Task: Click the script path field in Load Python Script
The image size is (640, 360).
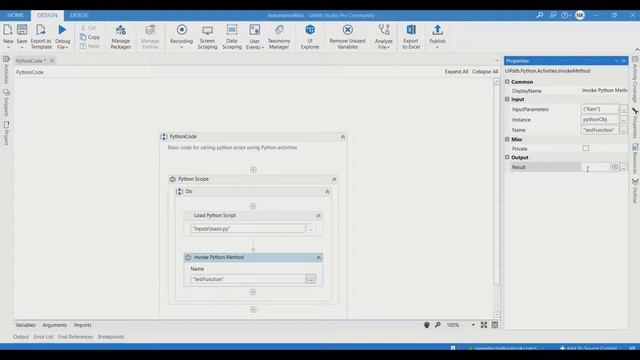Action: [248, 229]
